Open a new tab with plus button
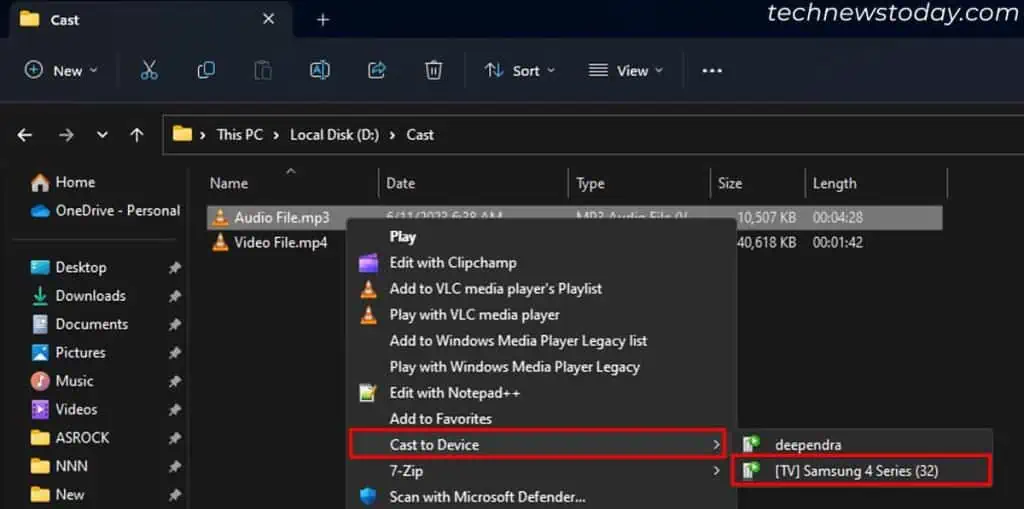 (322, 20)
